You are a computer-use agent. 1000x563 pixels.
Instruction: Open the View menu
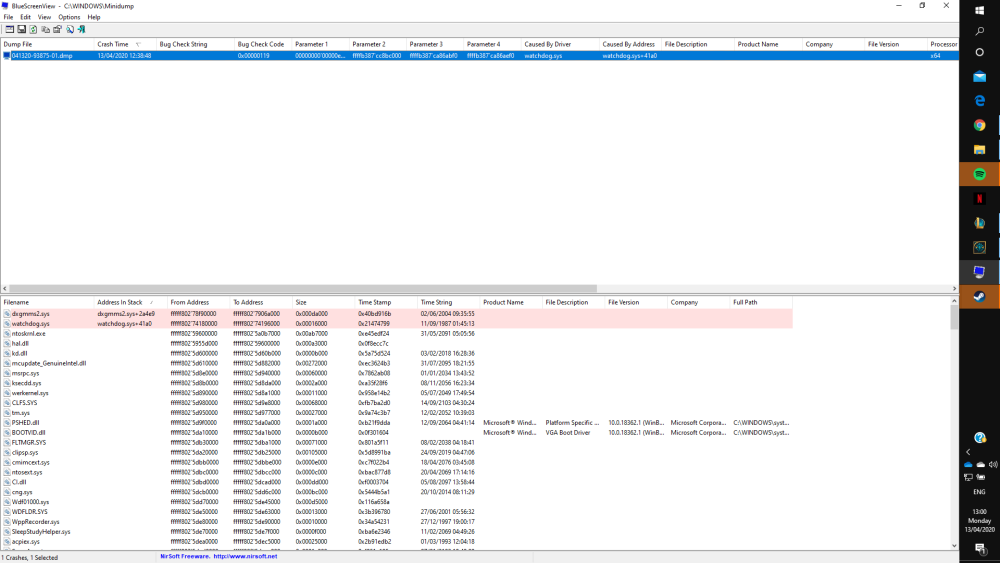tap(44, 17)
